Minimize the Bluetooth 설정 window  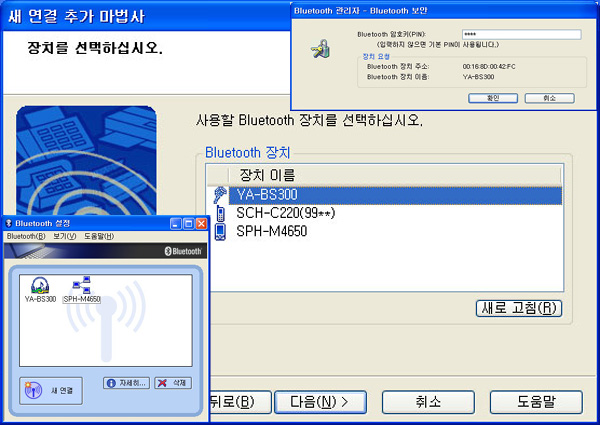click(x=176, y=223)
